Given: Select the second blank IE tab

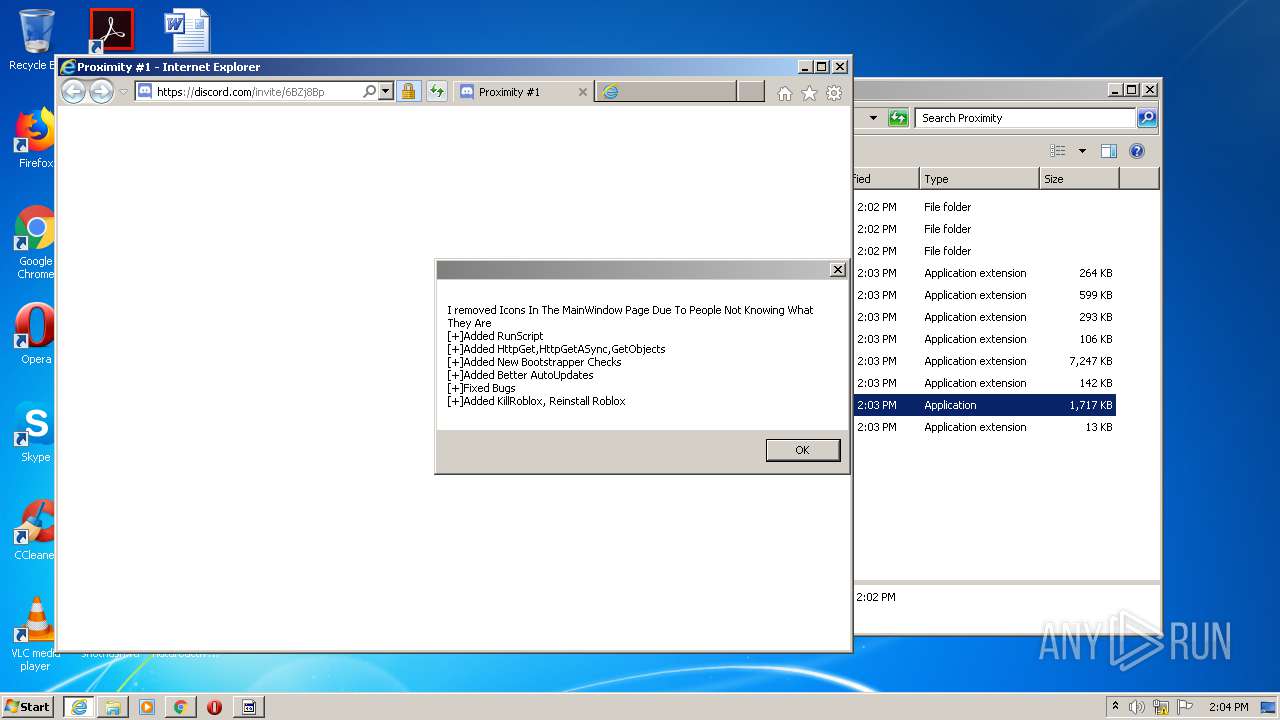Looking at the screenshot, I should pyautogui.click(x=666, y=92).
